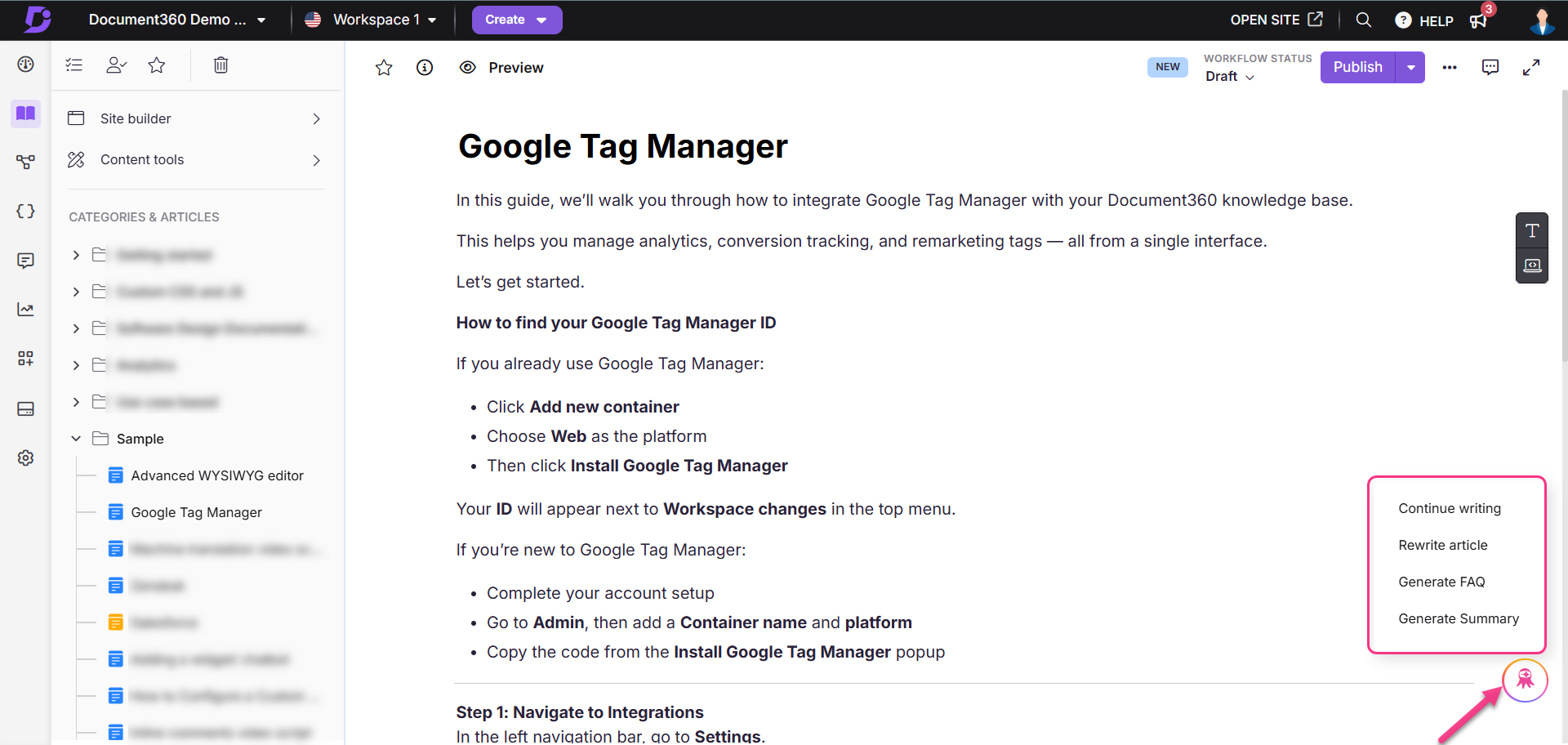Open the Publish dropdown arrow
Screen dimensions: 1568x745
tap(1410, 67)
